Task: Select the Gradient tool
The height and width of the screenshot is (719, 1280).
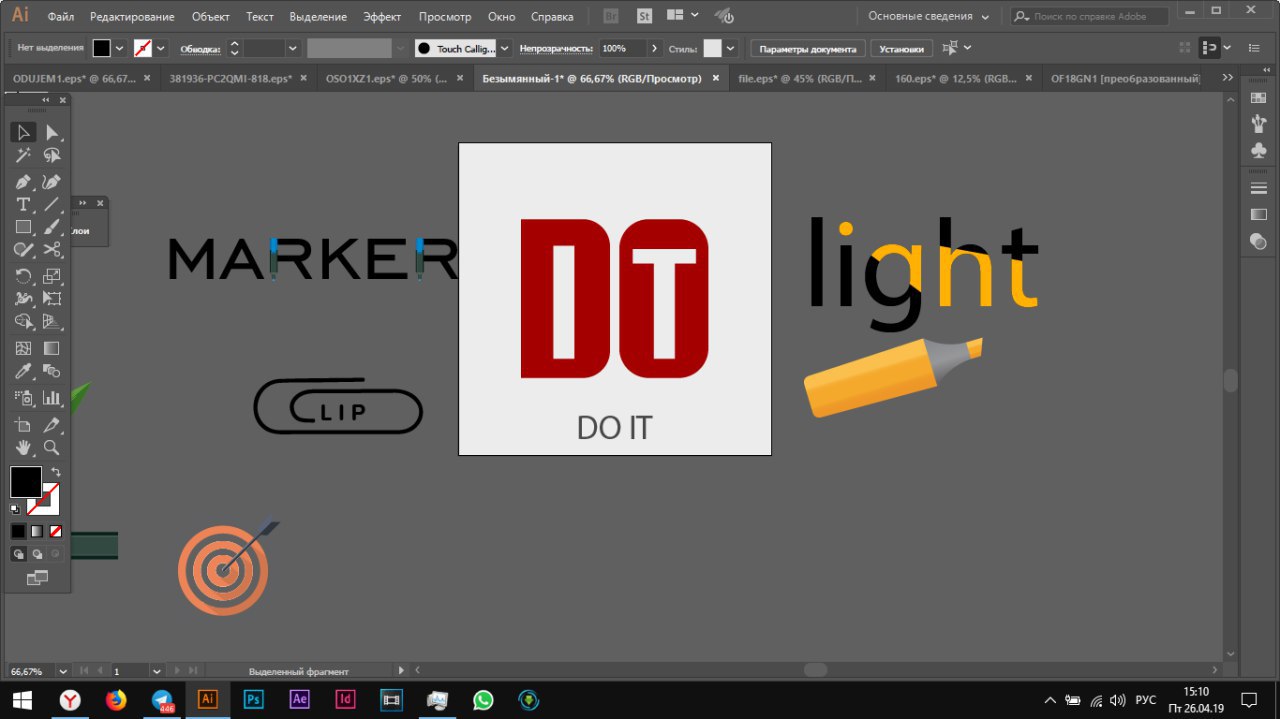Action: pos(52,348)
